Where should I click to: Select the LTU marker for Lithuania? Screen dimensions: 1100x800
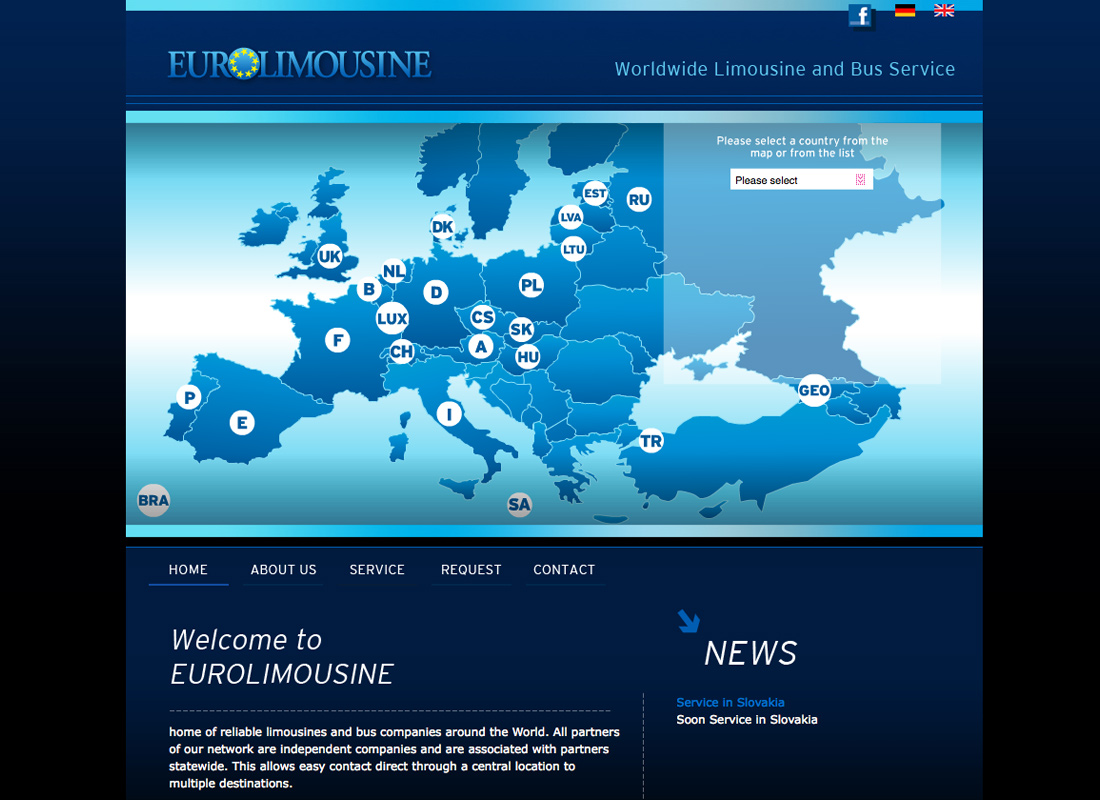pyautogui.click(x=573, y=248)
